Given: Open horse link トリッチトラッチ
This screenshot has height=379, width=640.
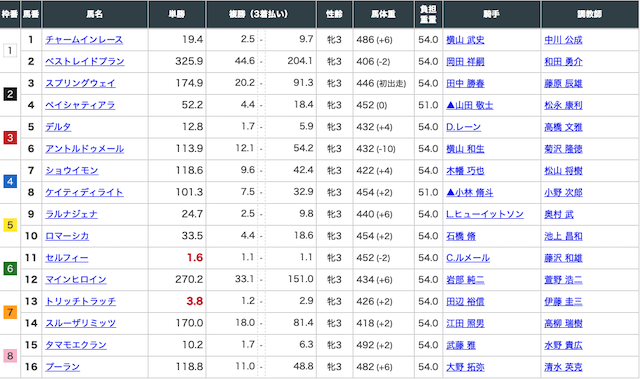Looking at the screenshot, I should click(x=80, y=301).
